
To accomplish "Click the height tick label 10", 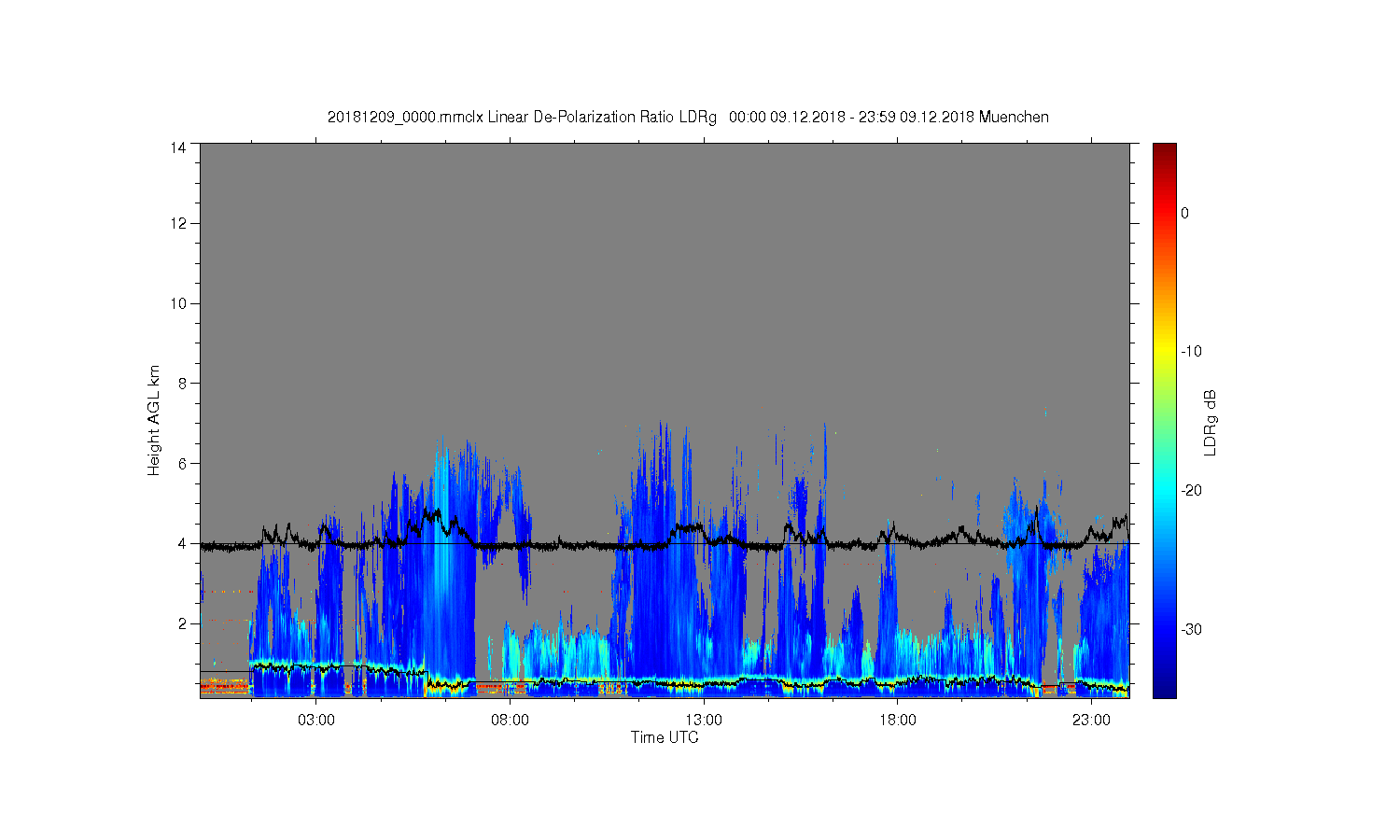I will pos(178,303).
